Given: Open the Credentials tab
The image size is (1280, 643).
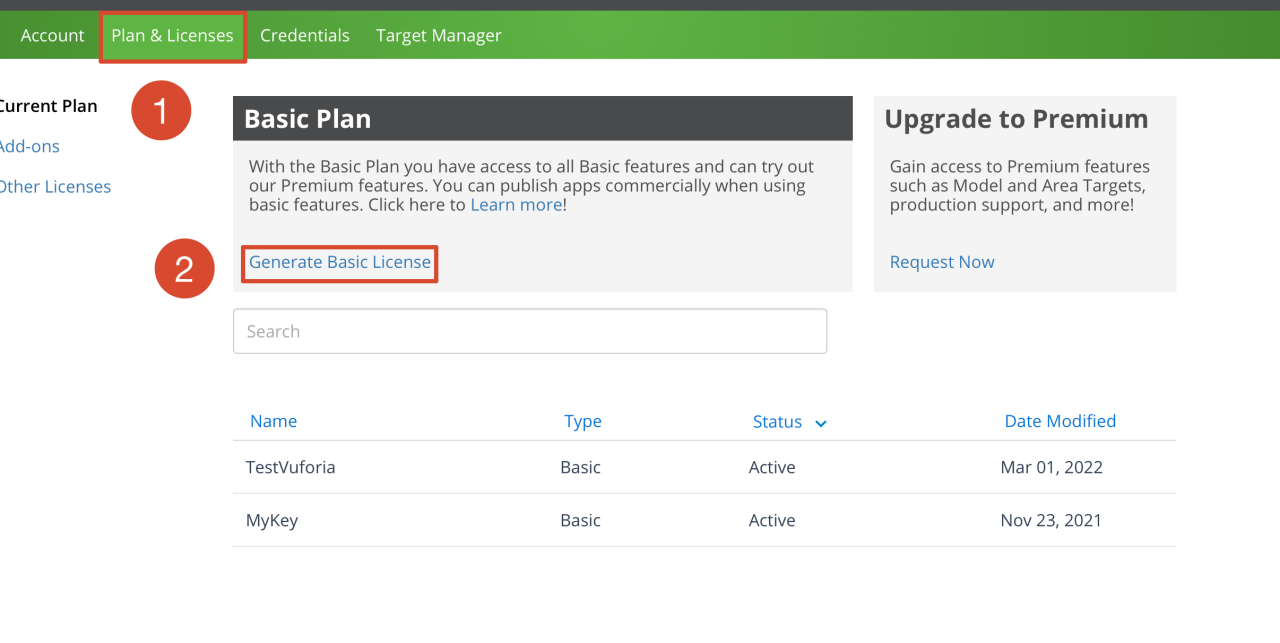Looking at the screenshot, I should point(305,36).
